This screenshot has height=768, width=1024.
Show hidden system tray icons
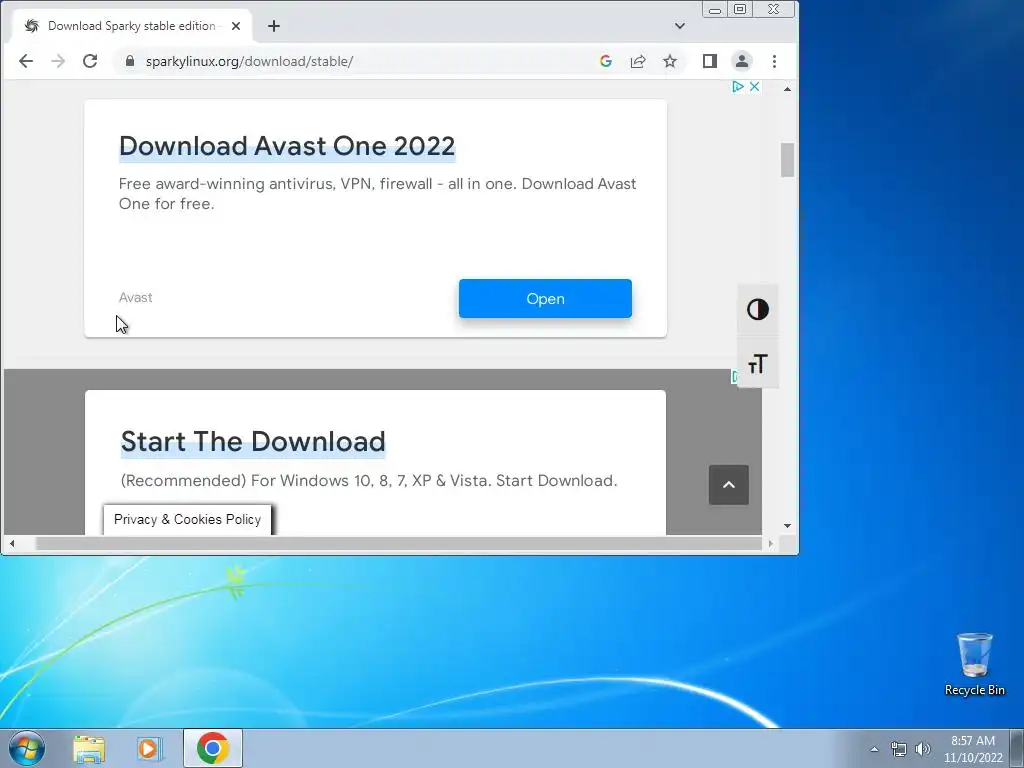coord(874,749)
